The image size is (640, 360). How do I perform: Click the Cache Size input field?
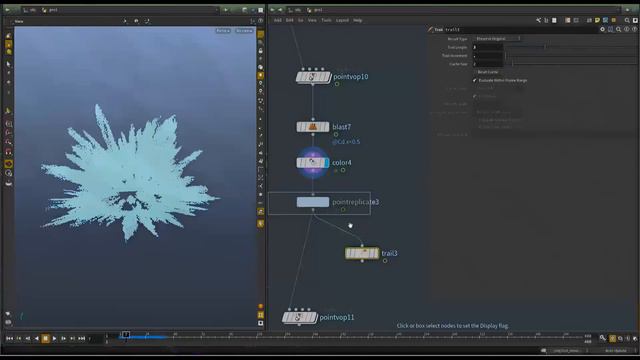(x=488, y=64)
